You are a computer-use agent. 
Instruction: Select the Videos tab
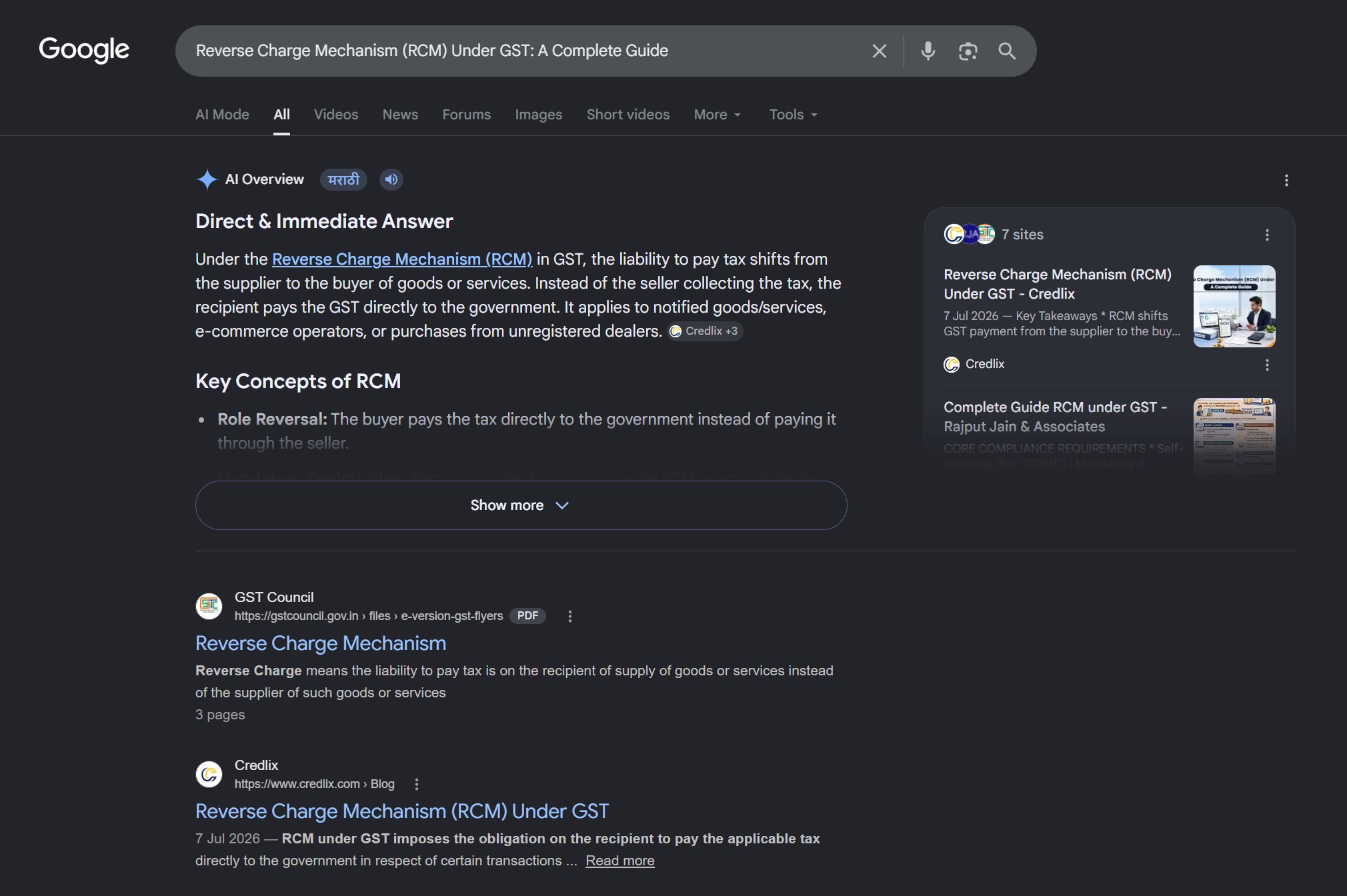pos(336,115)
